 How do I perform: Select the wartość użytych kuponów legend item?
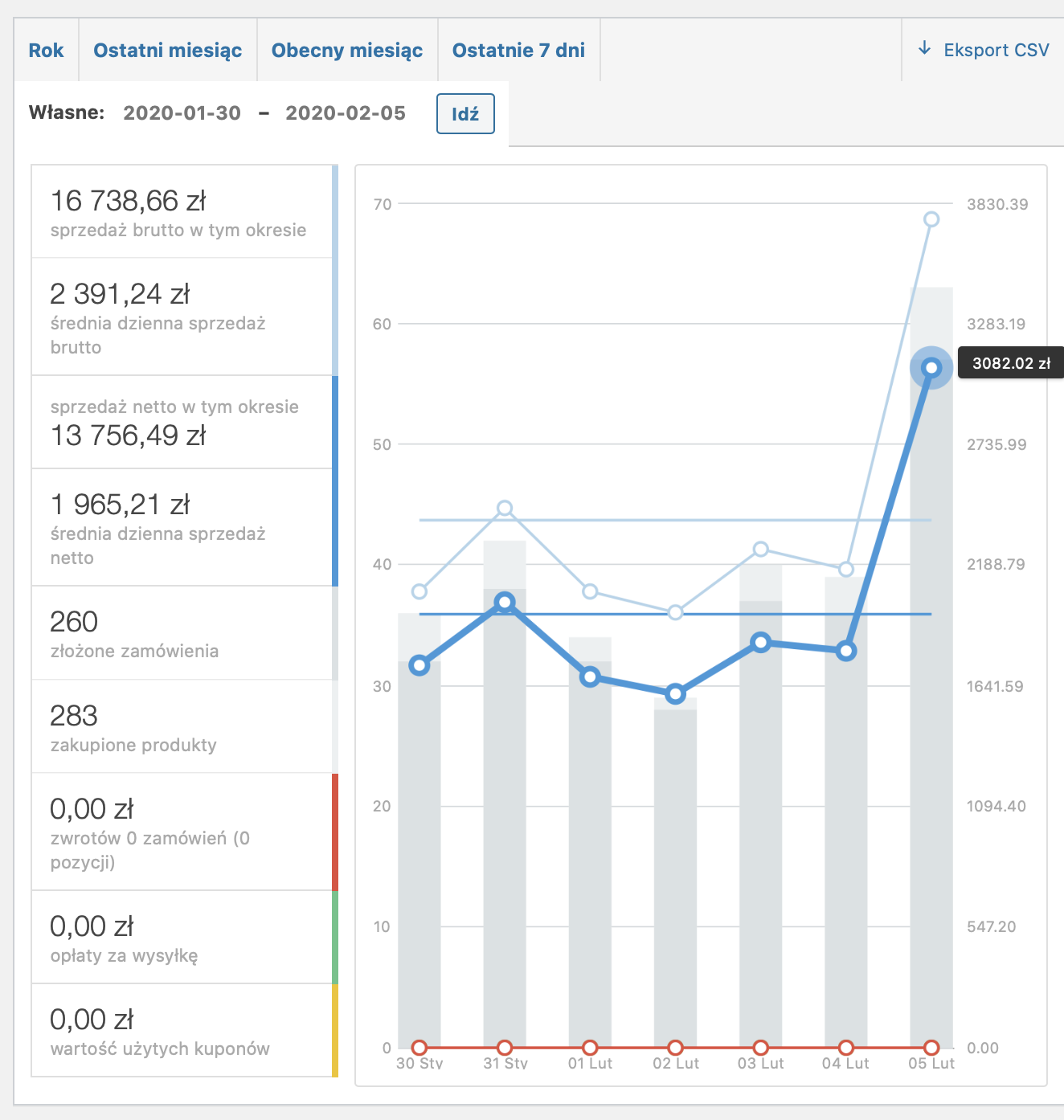(x=182, y=1031)
